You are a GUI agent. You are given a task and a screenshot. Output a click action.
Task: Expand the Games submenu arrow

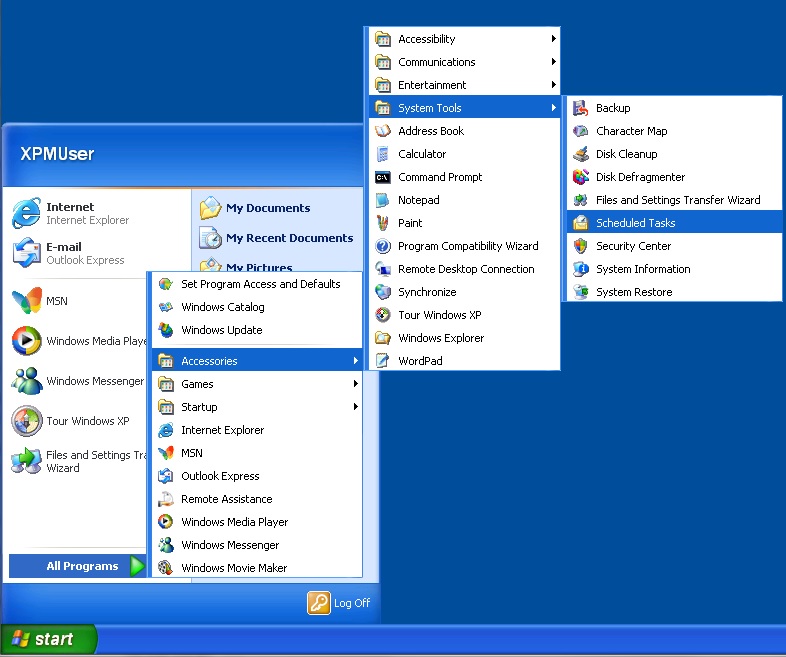coord(355,384)
